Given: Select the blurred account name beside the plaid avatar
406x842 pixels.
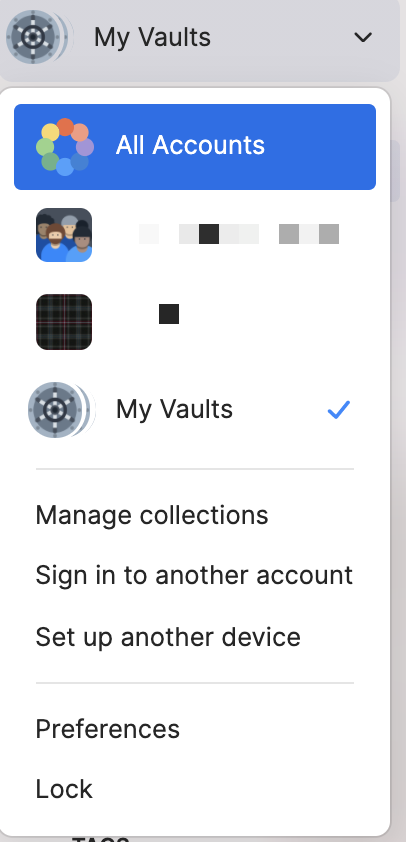Looking at the screenshot, I should (x=169, y=314).
